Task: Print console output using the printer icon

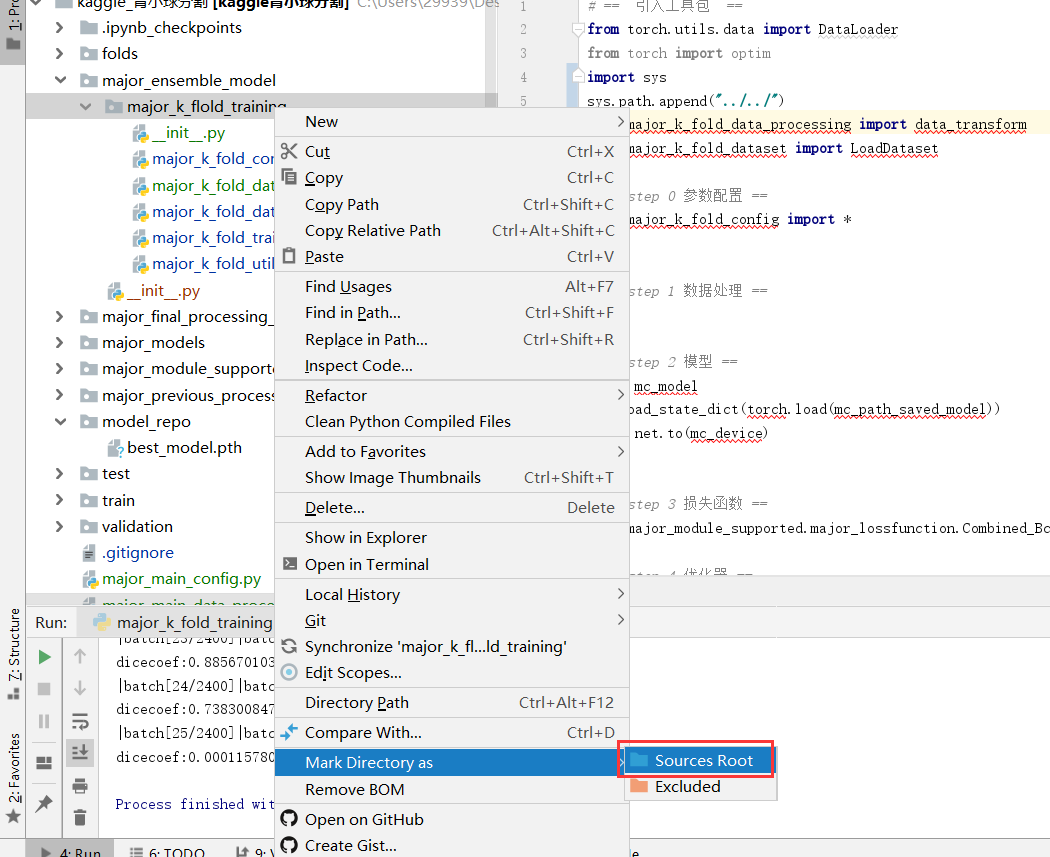Action: 80,786
